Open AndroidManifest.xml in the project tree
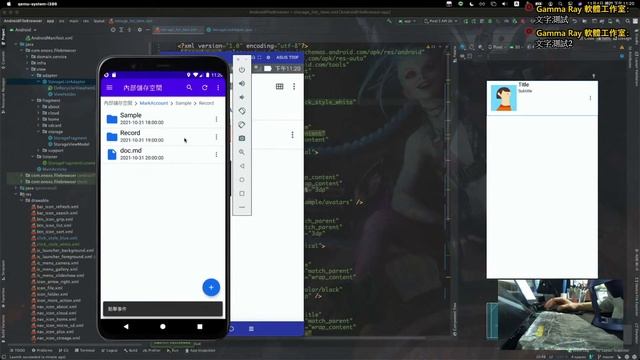 coord(52,38)
